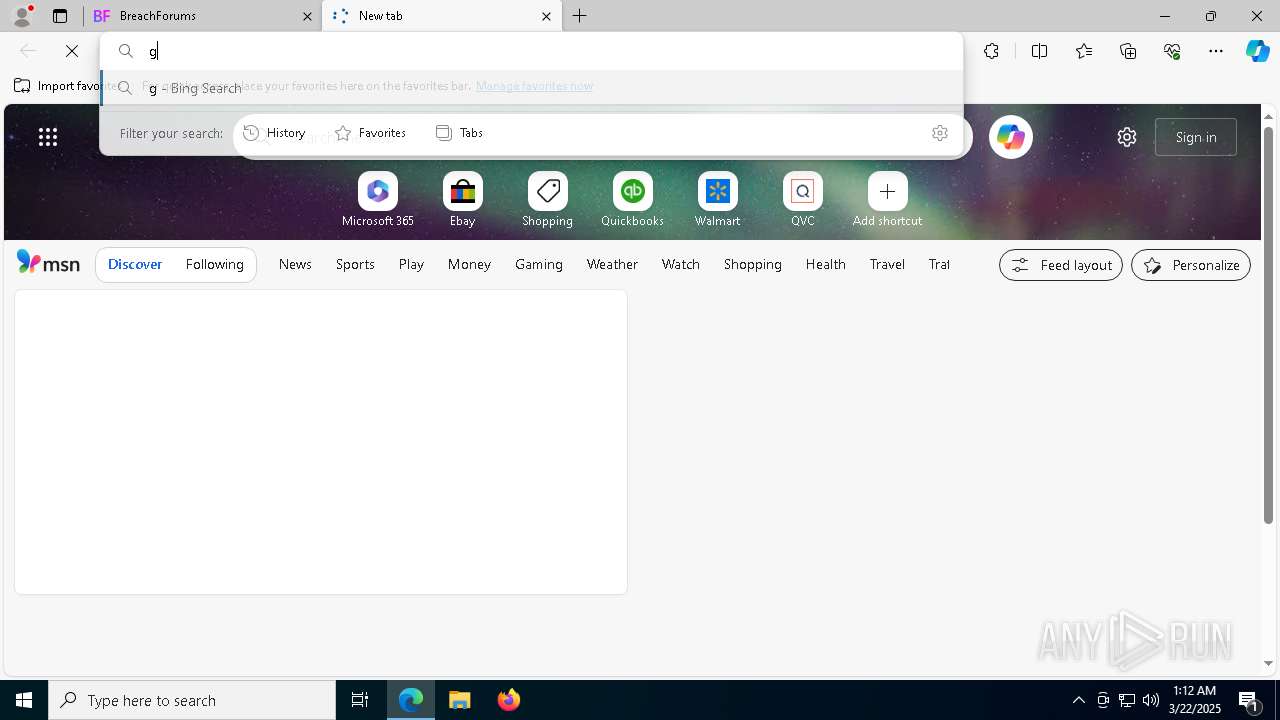The width and height of the screenshot is (1280, 720).
Task: Open the Settings and more menu
Action: click(x=1216, y=51)
